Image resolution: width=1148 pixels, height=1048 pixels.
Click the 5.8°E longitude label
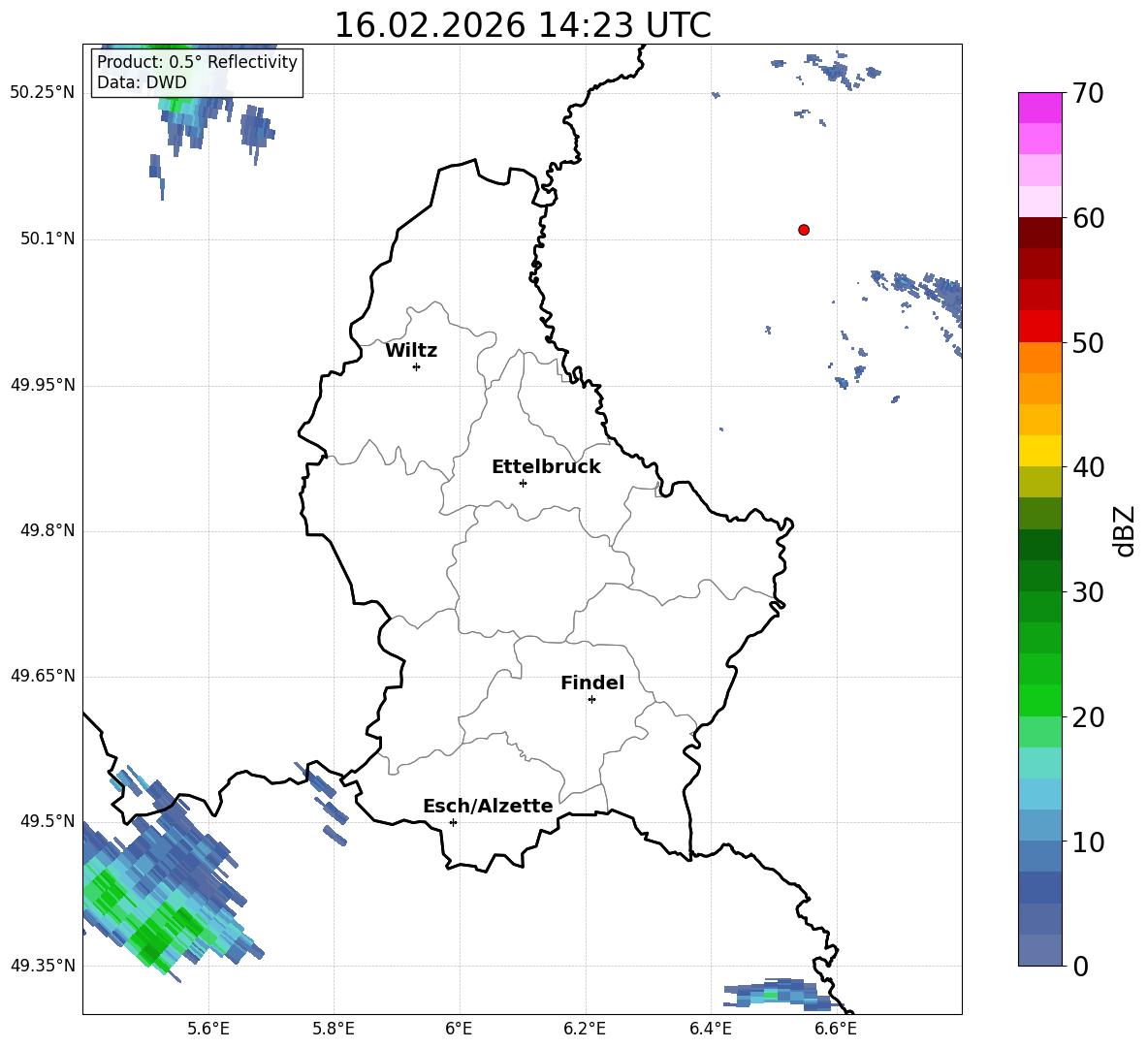pyautogui.click(x=334, y=1029)
